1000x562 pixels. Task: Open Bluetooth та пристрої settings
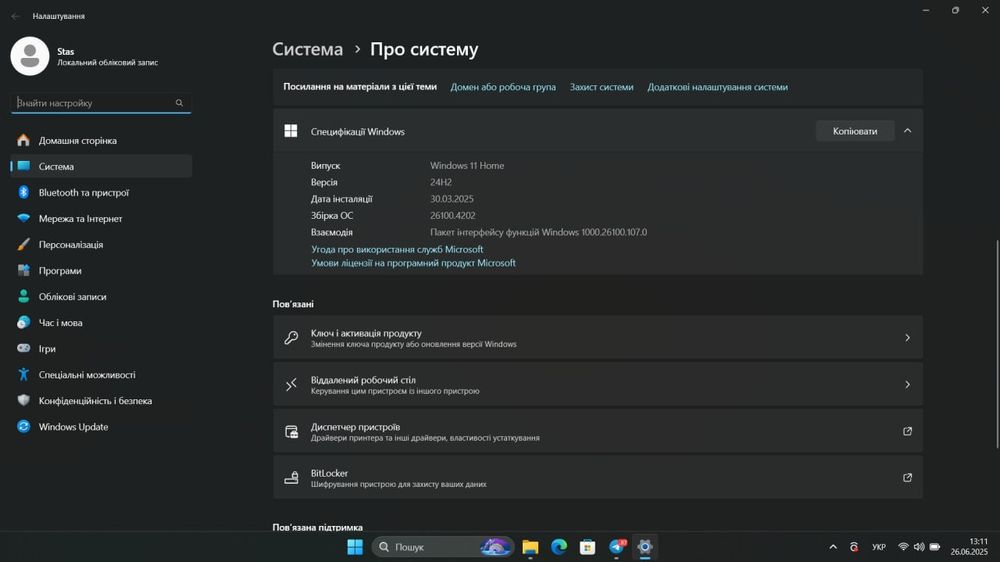click(x=101, y=193)
